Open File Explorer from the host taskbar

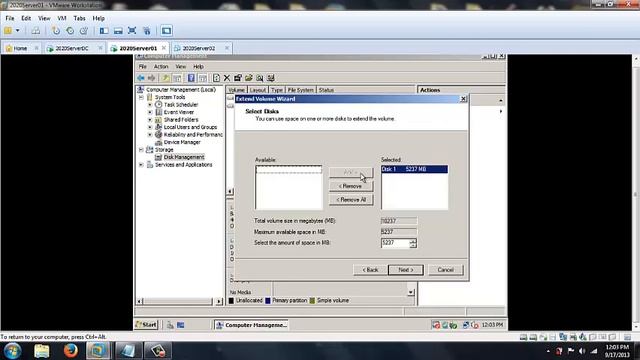[42, 351]
